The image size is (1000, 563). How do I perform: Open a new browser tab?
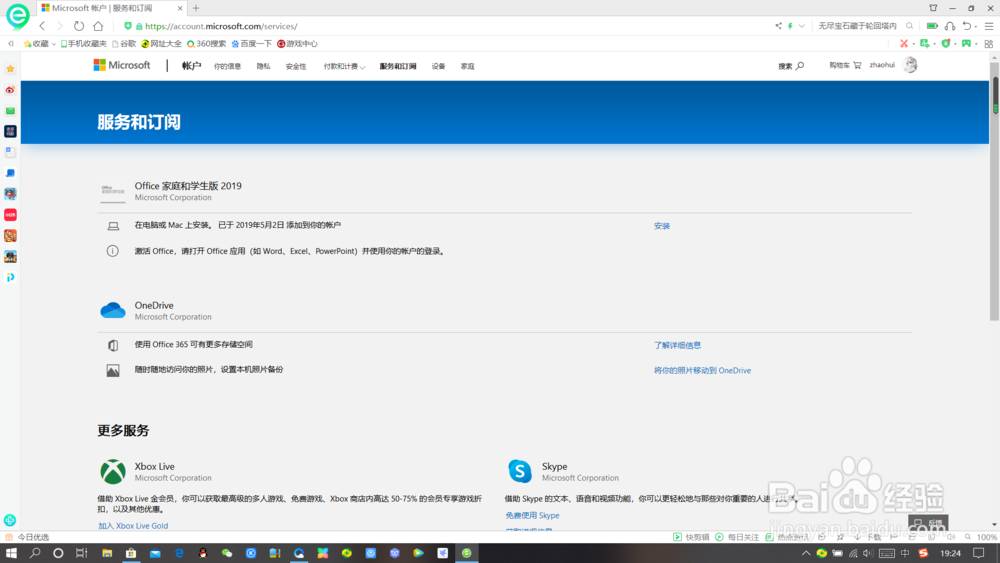(196, 8)
